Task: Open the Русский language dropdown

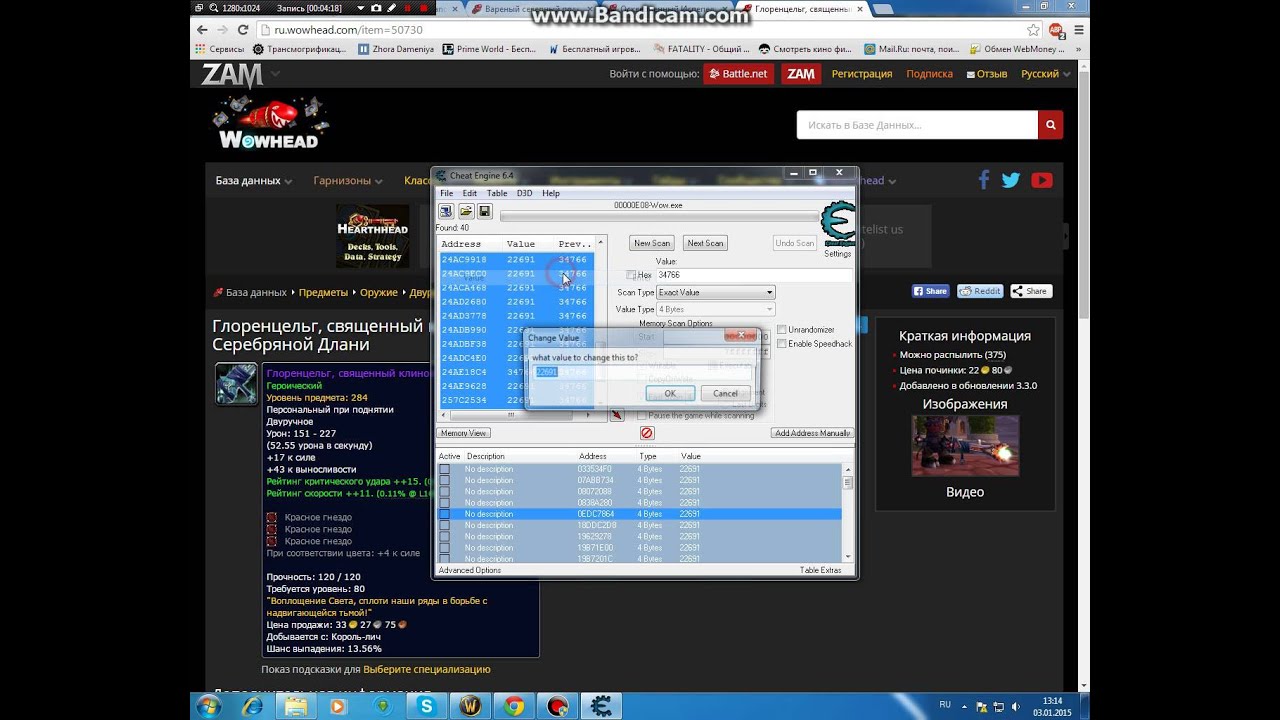Action: [1046, 74]
